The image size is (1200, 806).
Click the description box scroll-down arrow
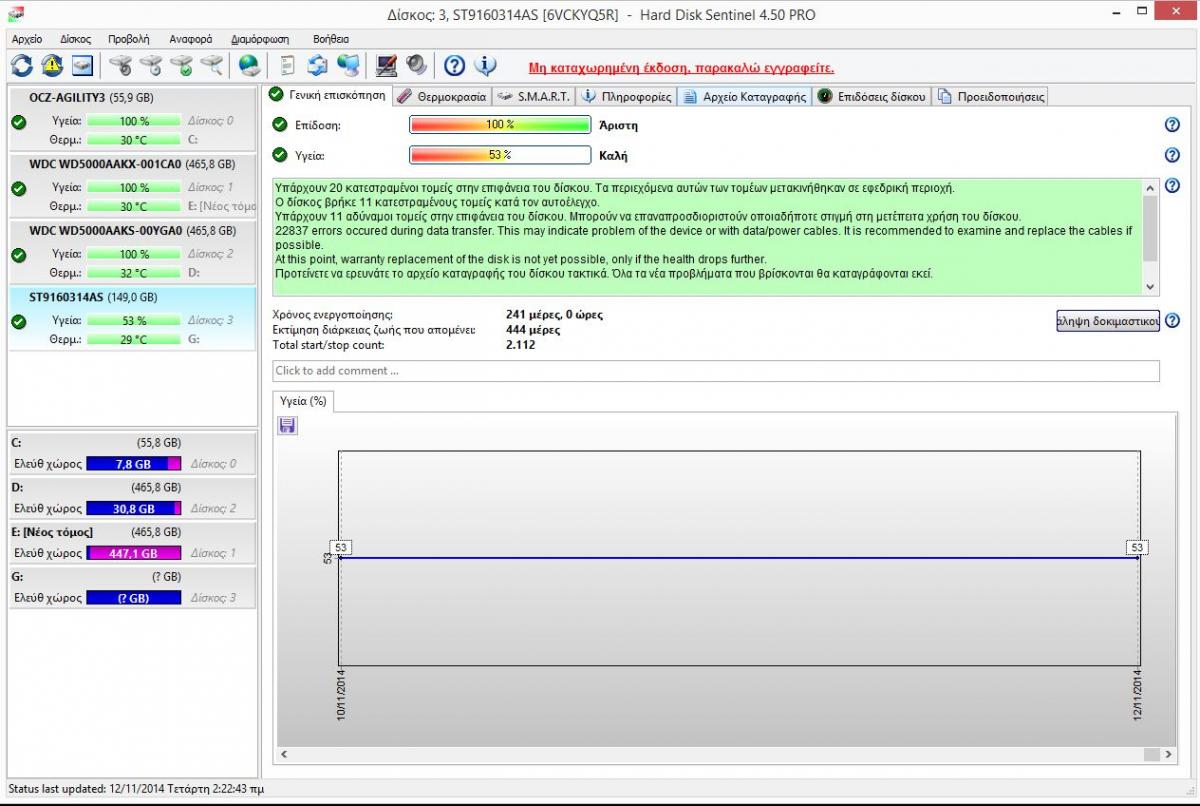(1150, 286)
